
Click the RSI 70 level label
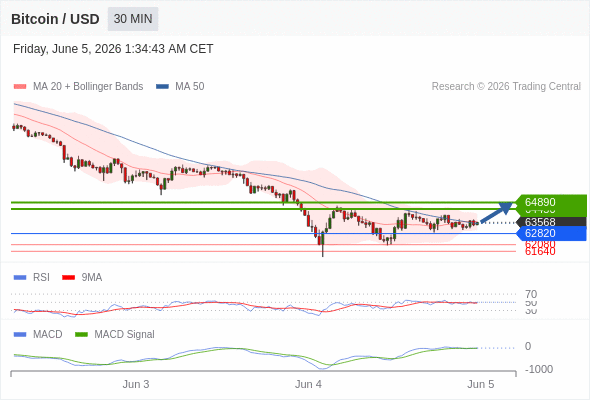(x=531, y=294)
